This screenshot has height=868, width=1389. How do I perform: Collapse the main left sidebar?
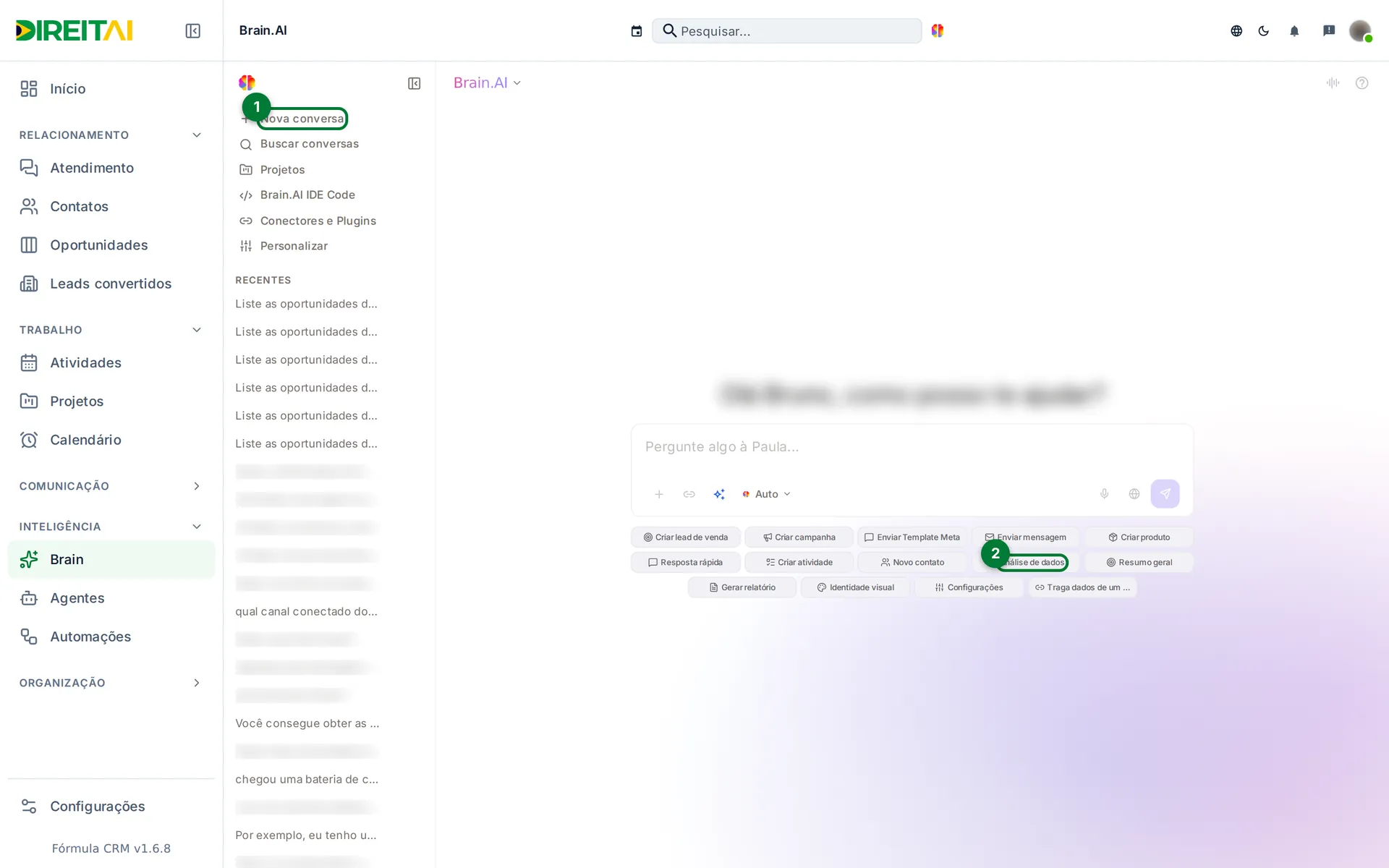[192, 30]
